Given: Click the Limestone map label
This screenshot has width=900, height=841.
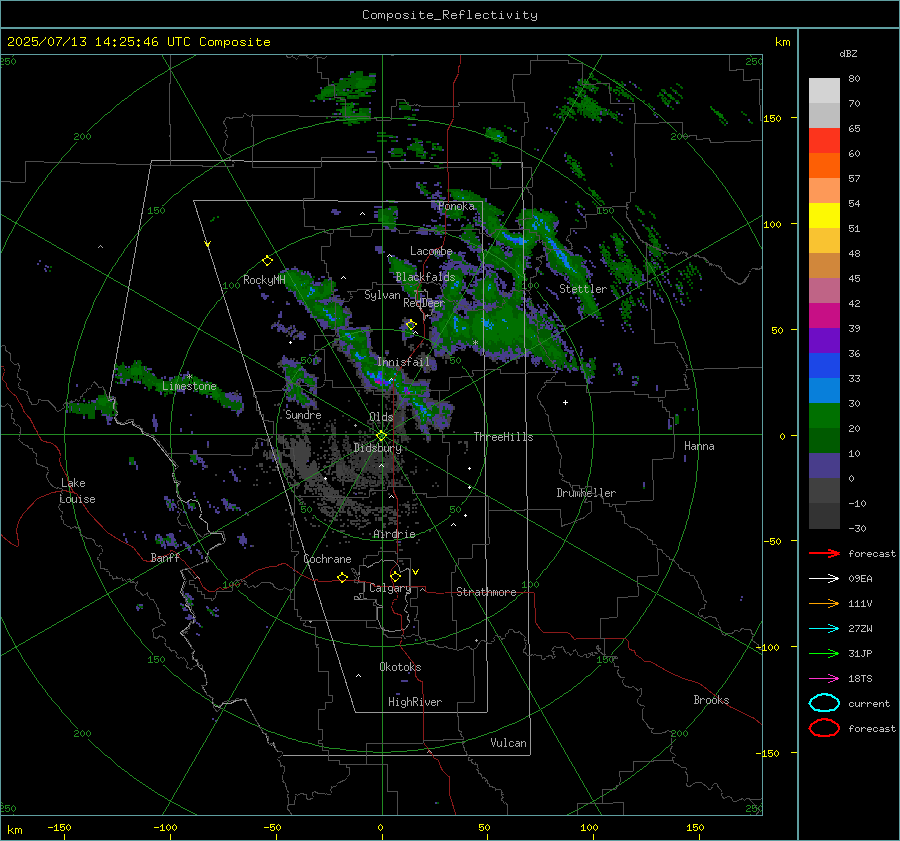Looking at the screenshot, I should click(x=189, y=386).
